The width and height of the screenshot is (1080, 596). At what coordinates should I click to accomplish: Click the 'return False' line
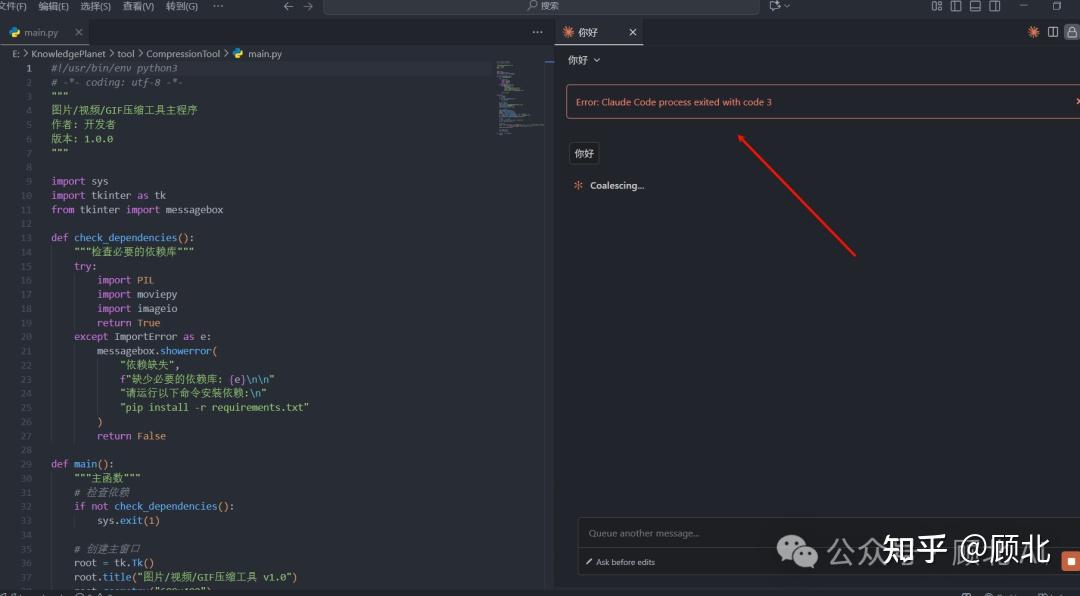point(132,435)
